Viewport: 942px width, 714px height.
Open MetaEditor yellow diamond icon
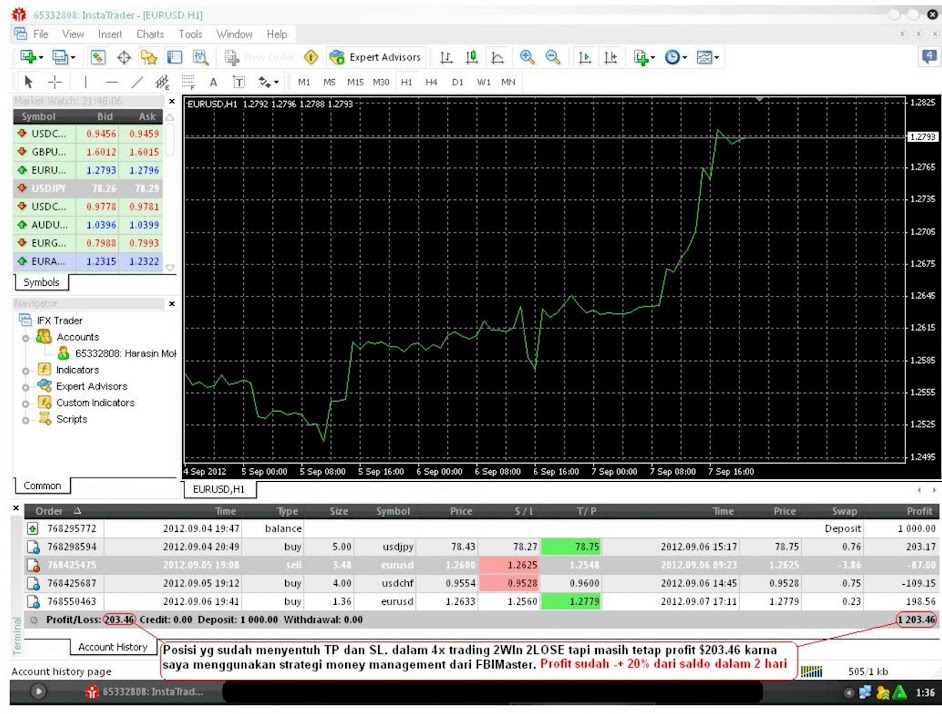point(311,57)
